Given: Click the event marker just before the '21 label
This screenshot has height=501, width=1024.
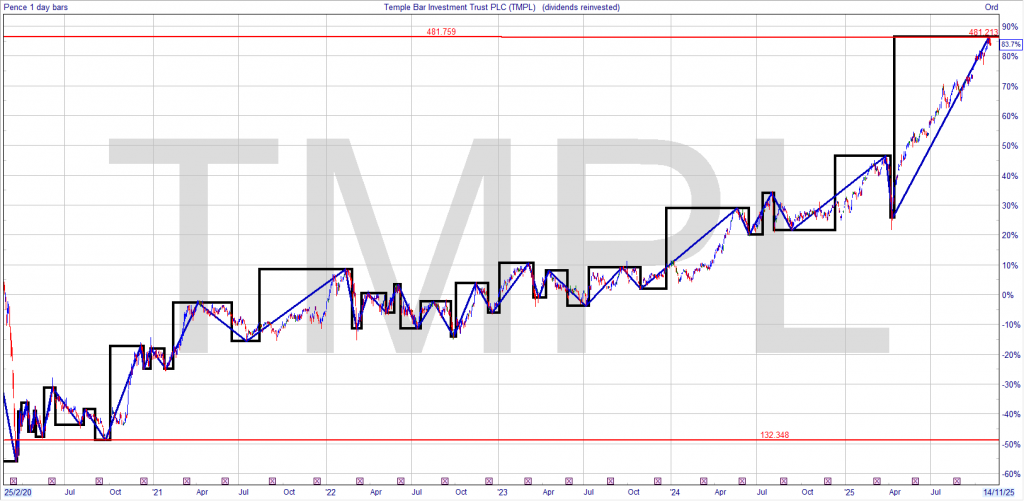Looking at the screenshot, I should (143, 481).
